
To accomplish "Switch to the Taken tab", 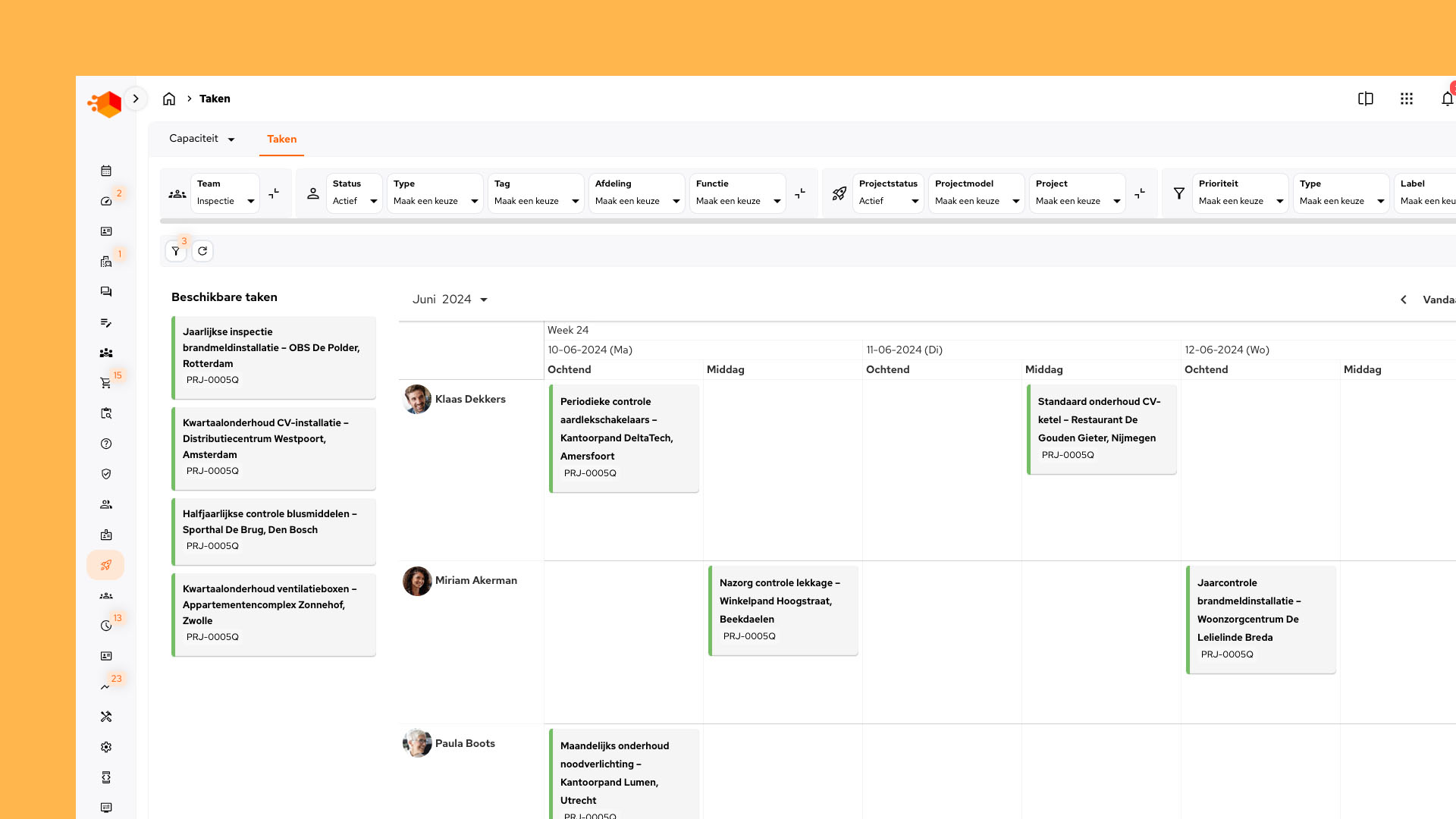I will coord(281,139).
